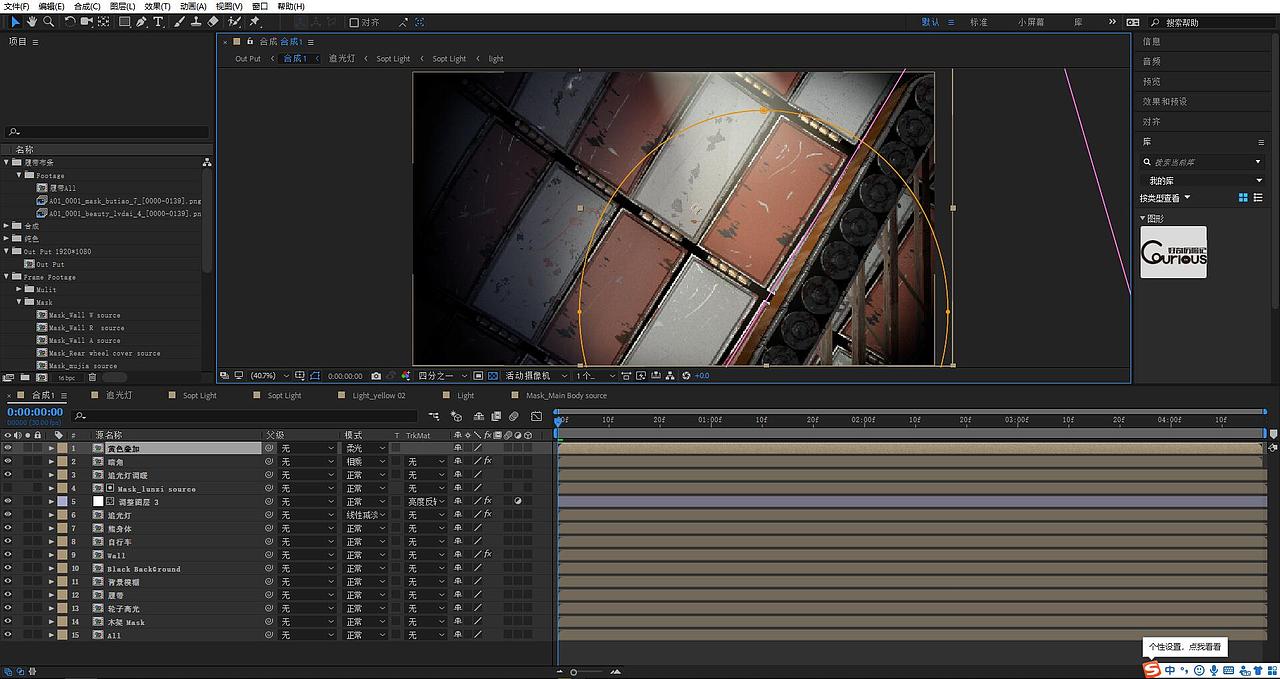Switch to the Light_yellow 02 timeline tab

pyautogui.click(x=378, y=396)
